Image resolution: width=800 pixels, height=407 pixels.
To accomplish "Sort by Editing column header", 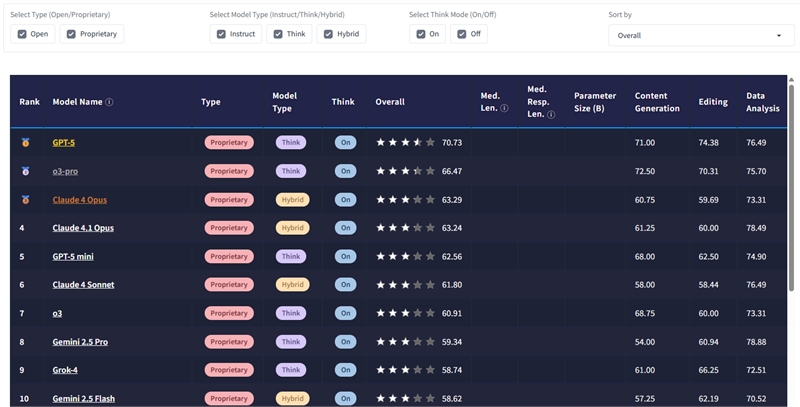I will pos(713,102).
